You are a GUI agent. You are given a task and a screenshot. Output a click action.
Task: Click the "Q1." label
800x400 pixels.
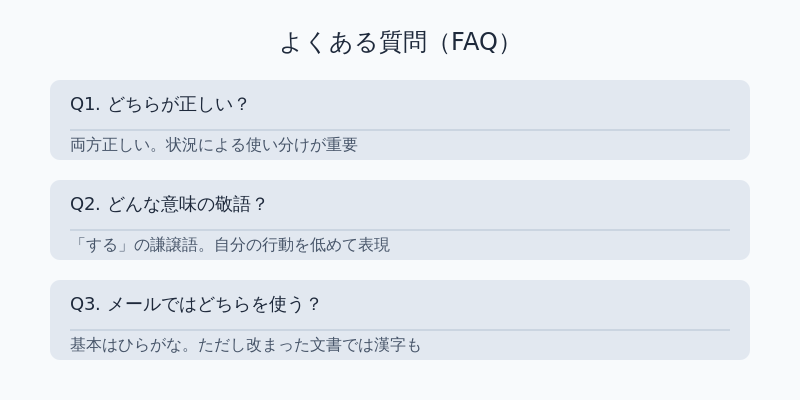pos(85,104)
